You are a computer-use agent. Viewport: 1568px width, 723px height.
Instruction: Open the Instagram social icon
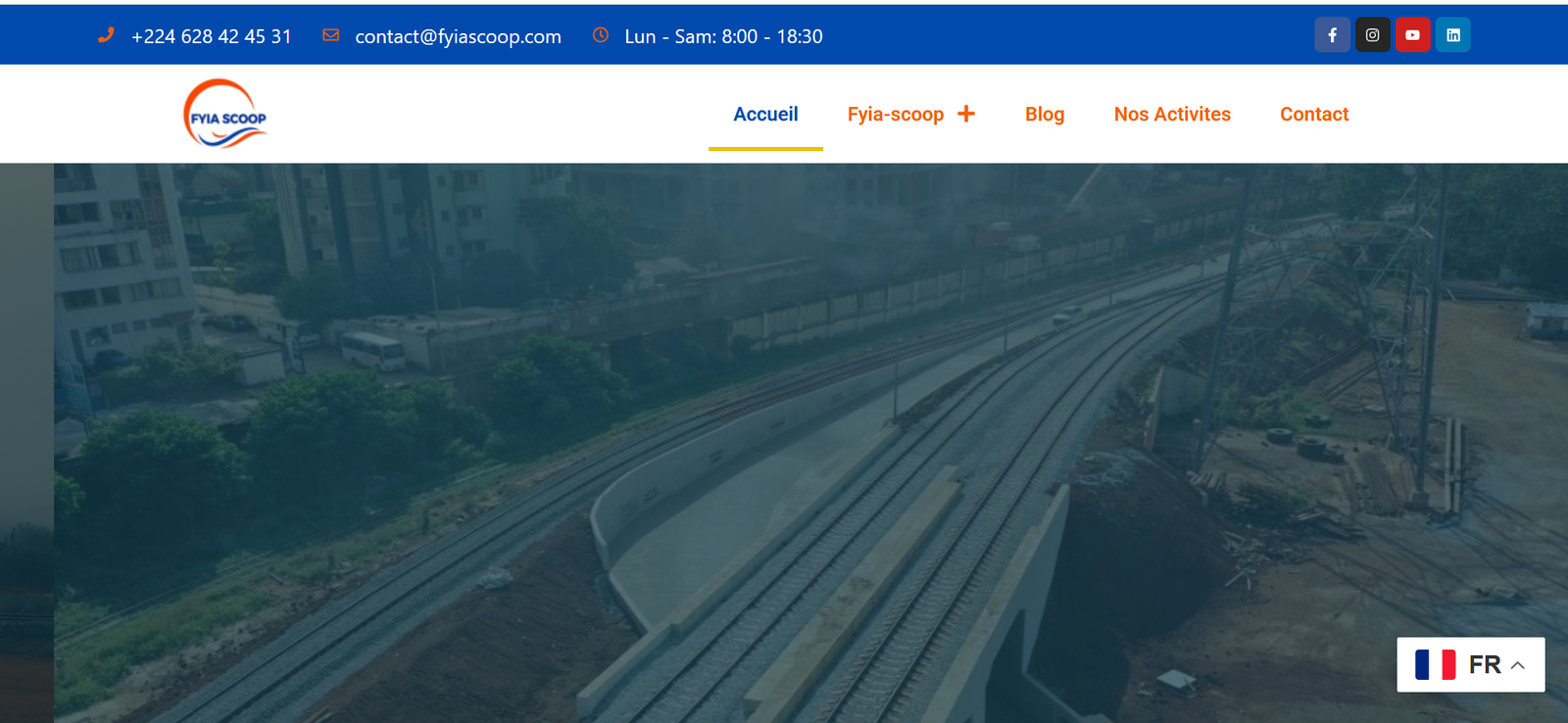(1372, 35)
